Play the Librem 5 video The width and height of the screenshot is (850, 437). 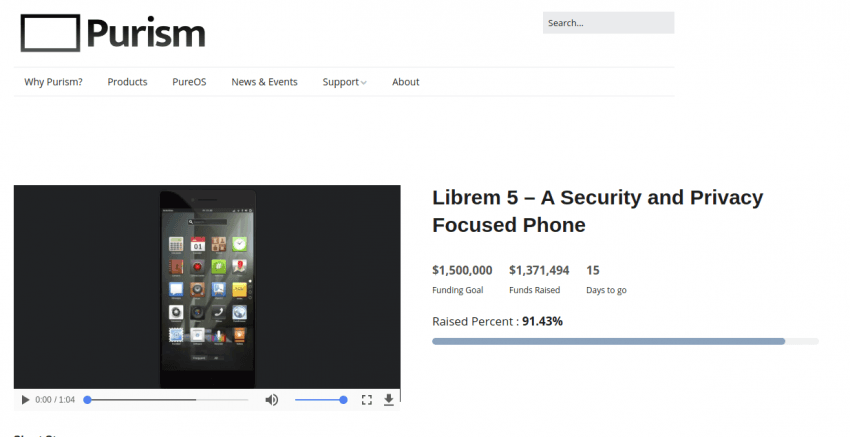[x=25, y=400]
